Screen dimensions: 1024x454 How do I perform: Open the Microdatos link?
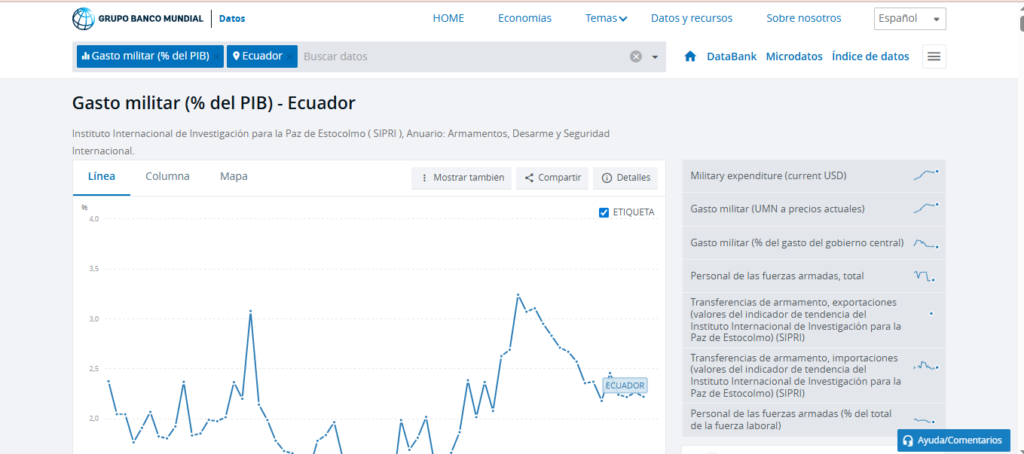(794, 57)
